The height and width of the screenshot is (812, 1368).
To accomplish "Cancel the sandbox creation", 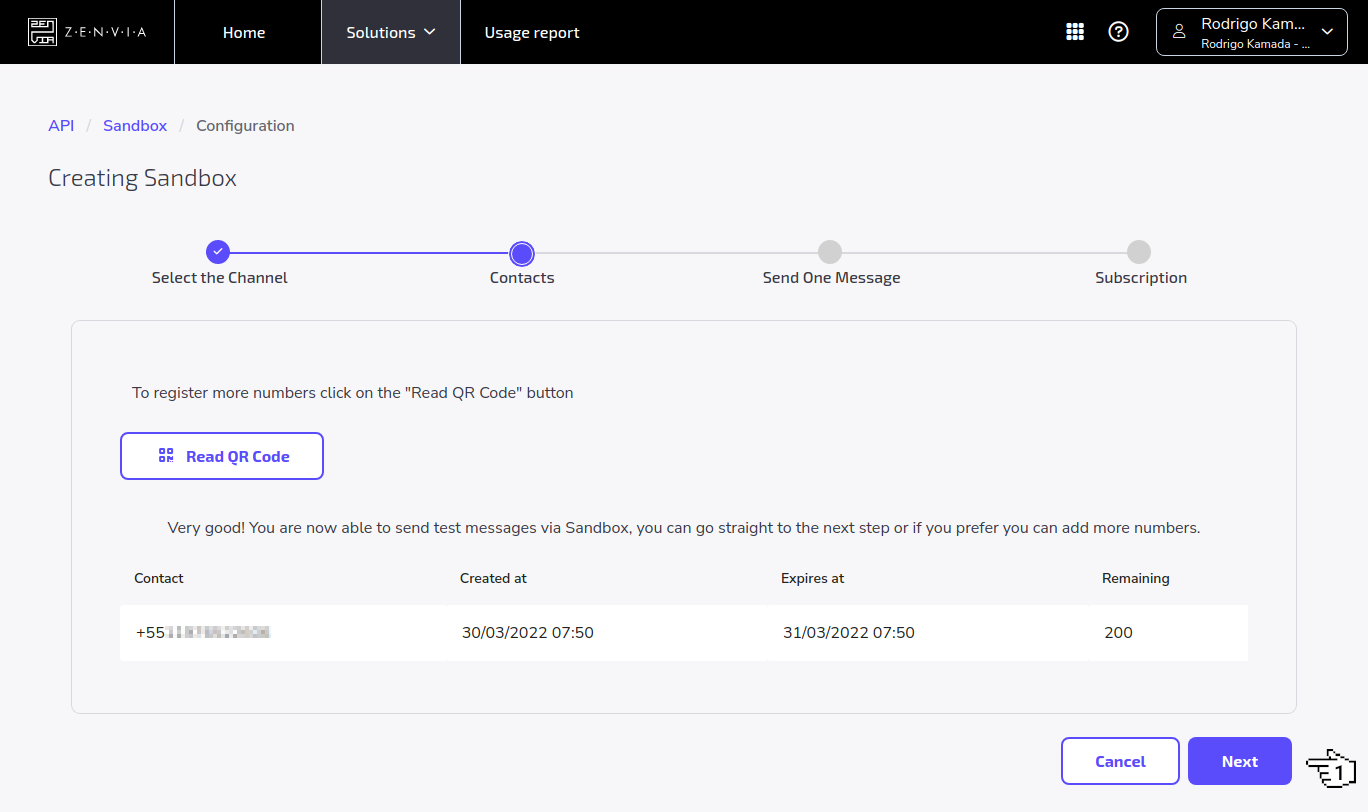I will pos(1120,761).
